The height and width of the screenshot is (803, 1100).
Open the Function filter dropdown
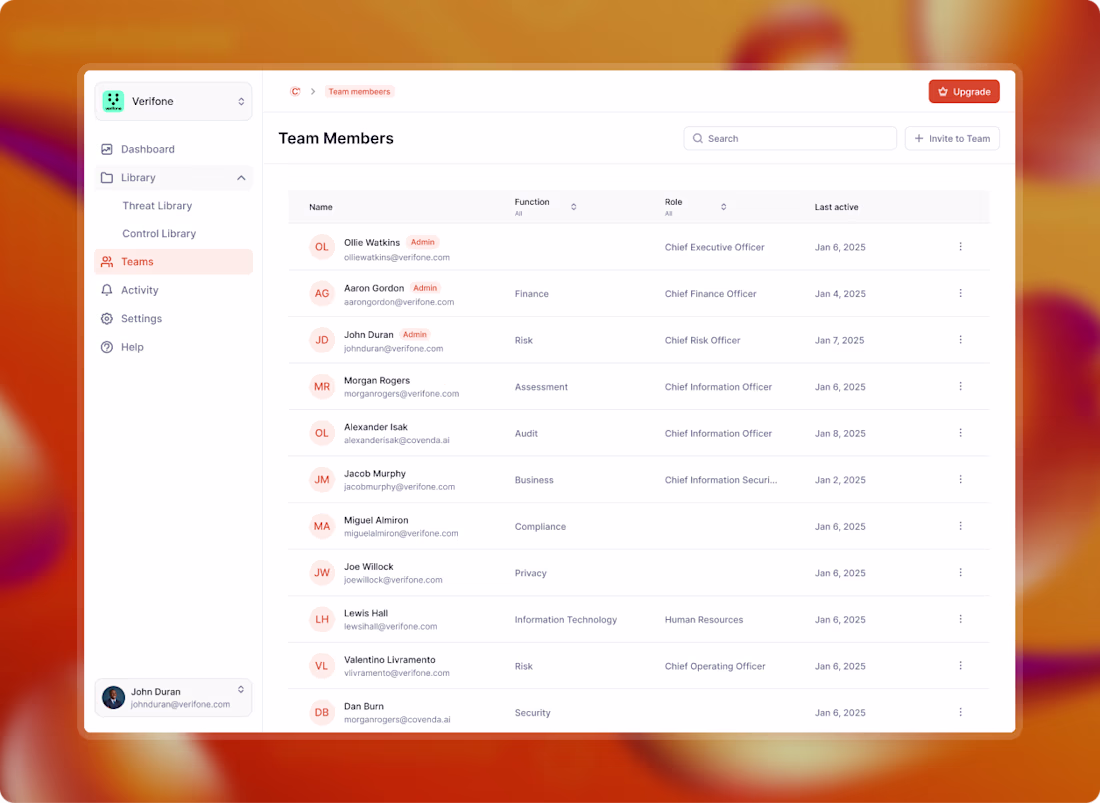pos(573,207)
